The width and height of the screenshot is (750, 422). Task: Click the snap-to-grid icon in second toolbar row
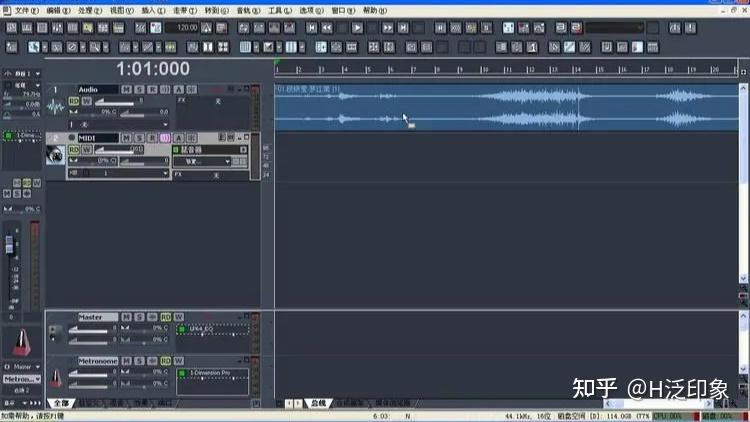[245, 47]
